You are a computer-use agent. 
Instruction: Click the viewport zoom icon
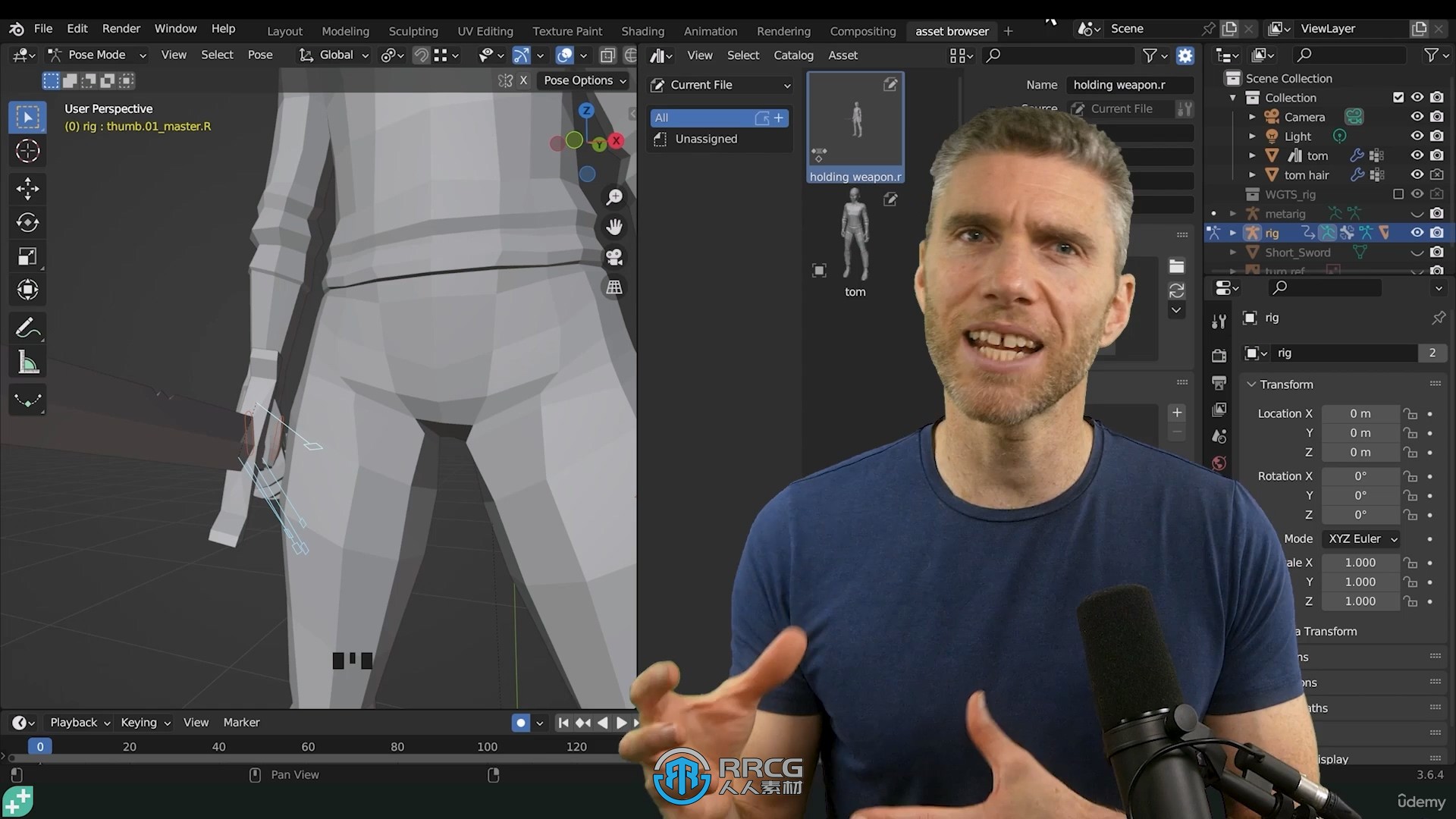click(x=614, y=197)
